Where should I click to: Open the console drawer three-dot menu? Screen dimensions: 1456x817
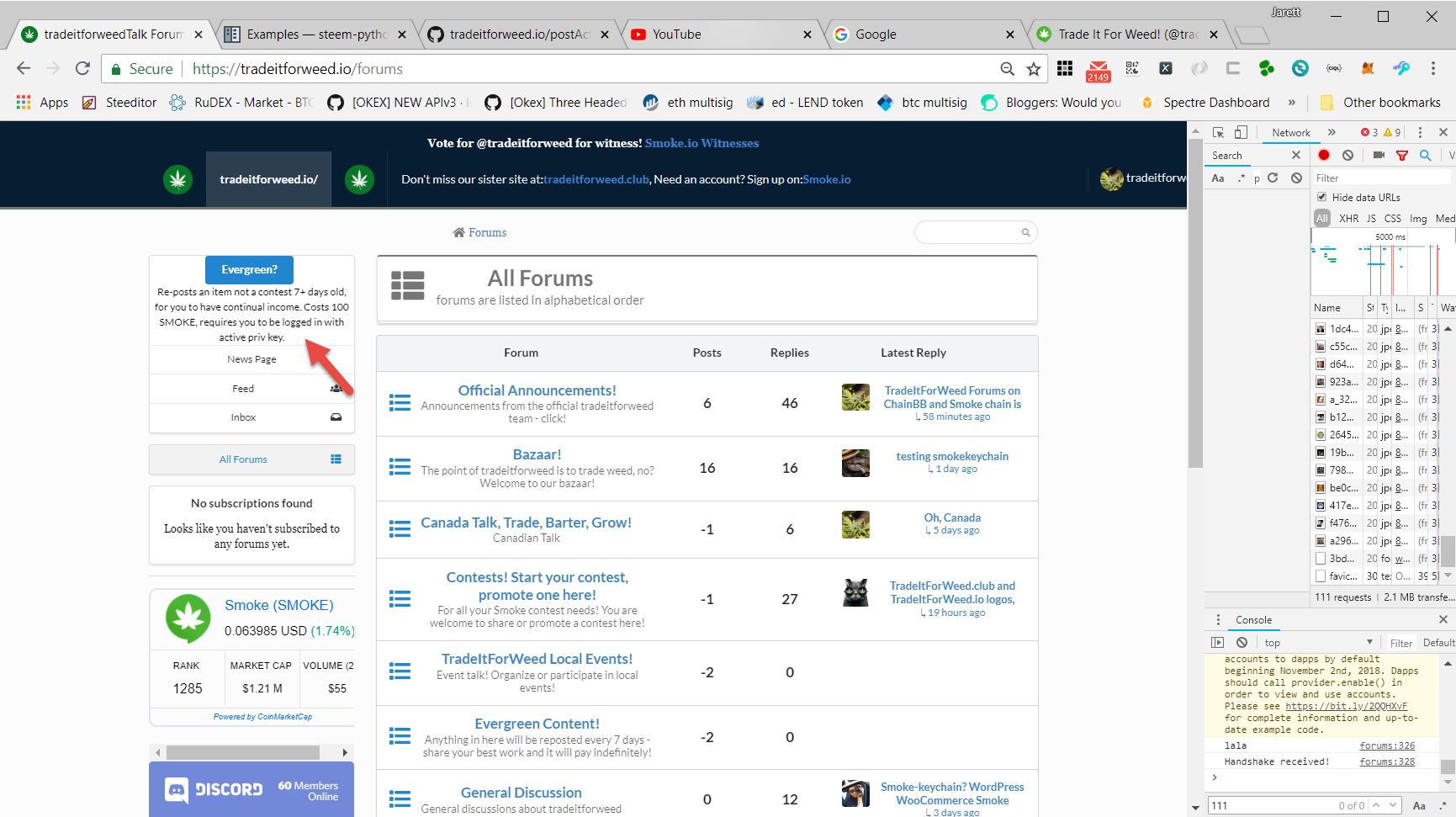pyautogui.click(x=1217, y=619)
